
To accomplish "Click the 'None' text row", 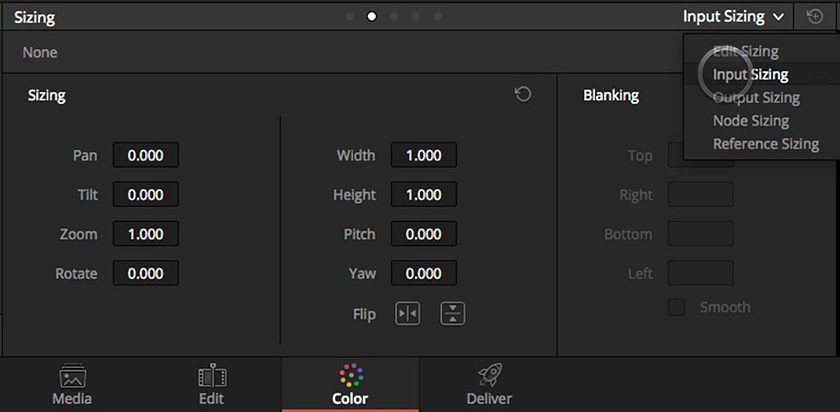I will (x=40, y=53).
